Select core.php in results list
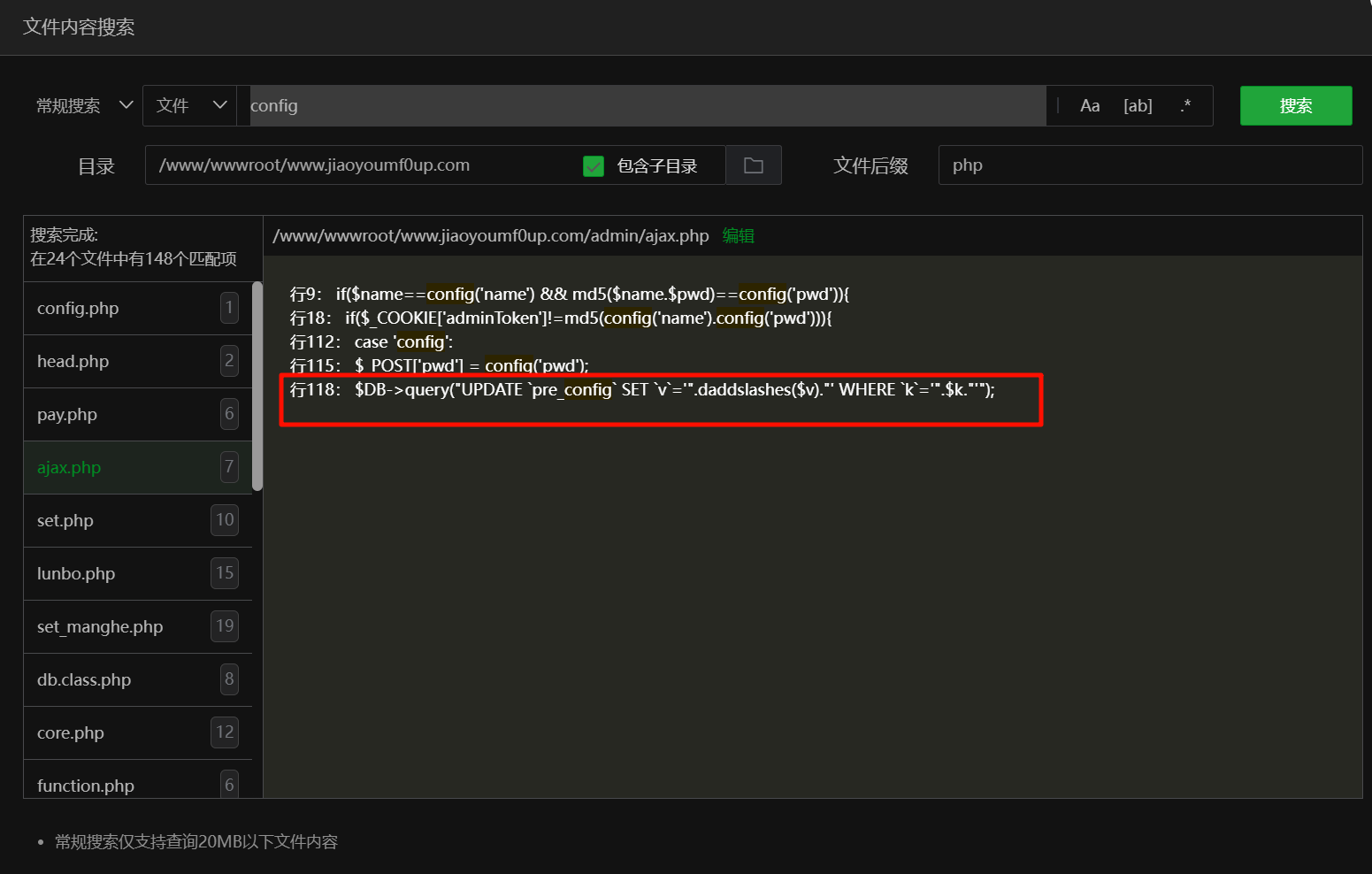This screenshot has height=874, width=1372. (71, 733)
